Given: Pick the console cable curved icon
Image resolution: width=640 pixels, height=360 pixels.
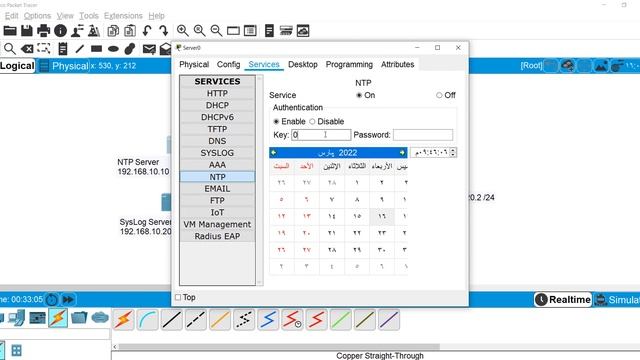Looking at the screenshot, I should point(147,320).
